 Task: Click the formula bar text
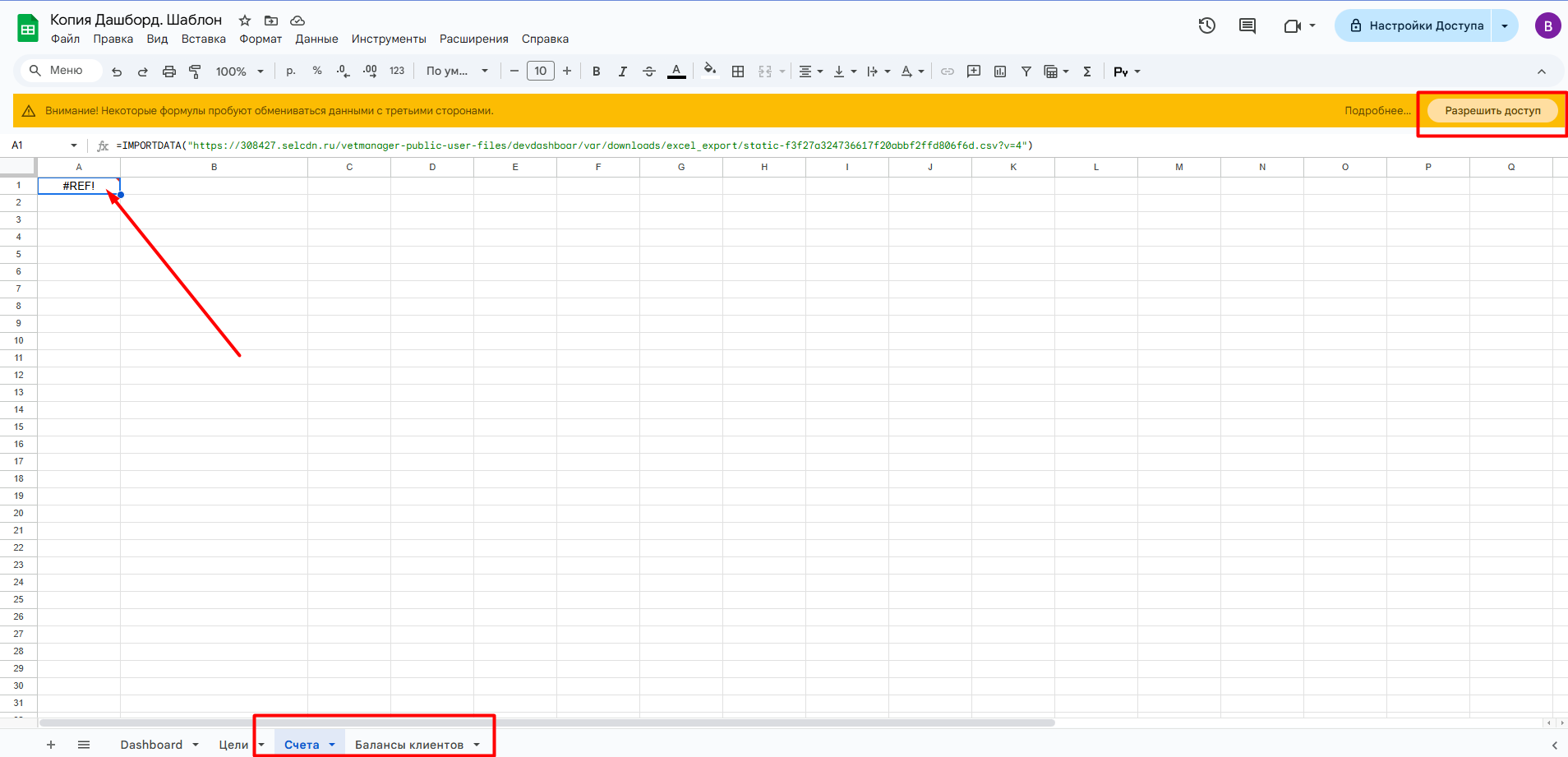point(574,145)
